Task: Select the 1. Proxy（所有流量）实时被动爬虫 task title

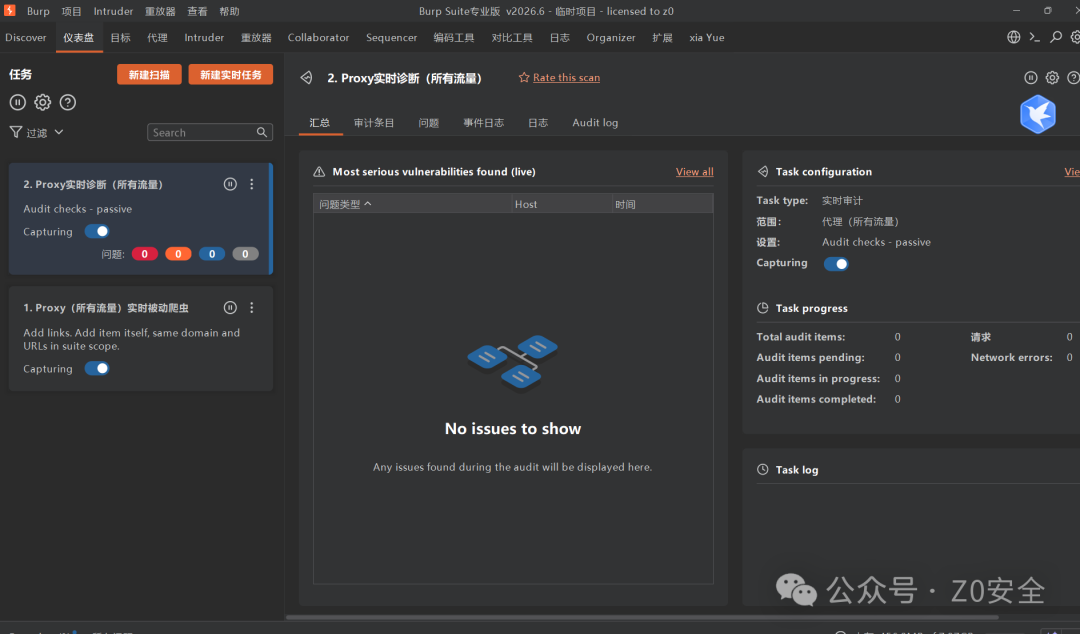Action: tap(106, 308)
